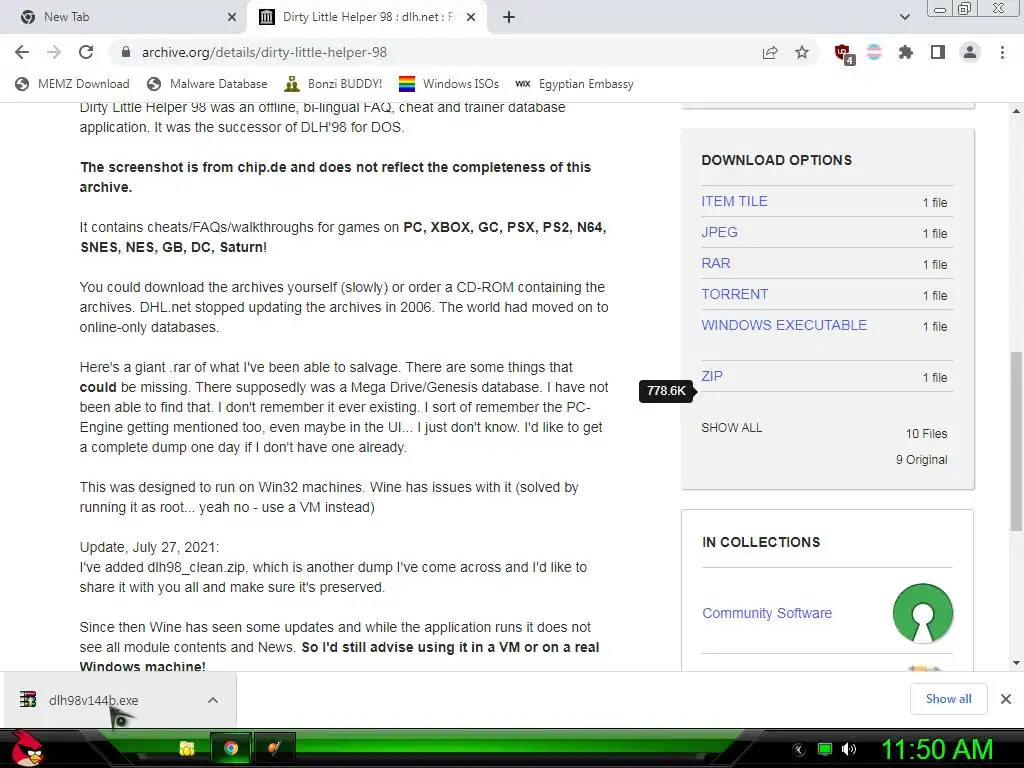Download the ZIP file option
The height and width of the screenshot is (768, 1024).
(x=712, y=376)
